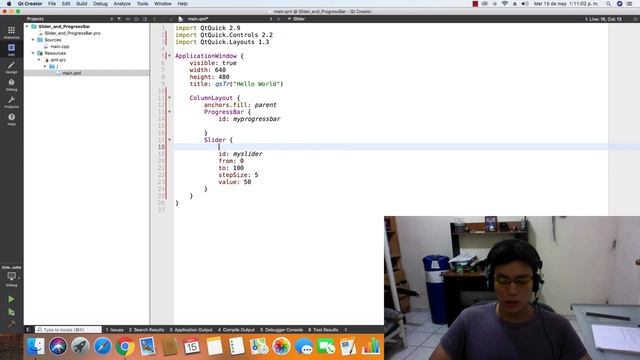The height and width of the screenshot is (360, 640).
Task: Open the Issues output pane
Action: point(115,330)
